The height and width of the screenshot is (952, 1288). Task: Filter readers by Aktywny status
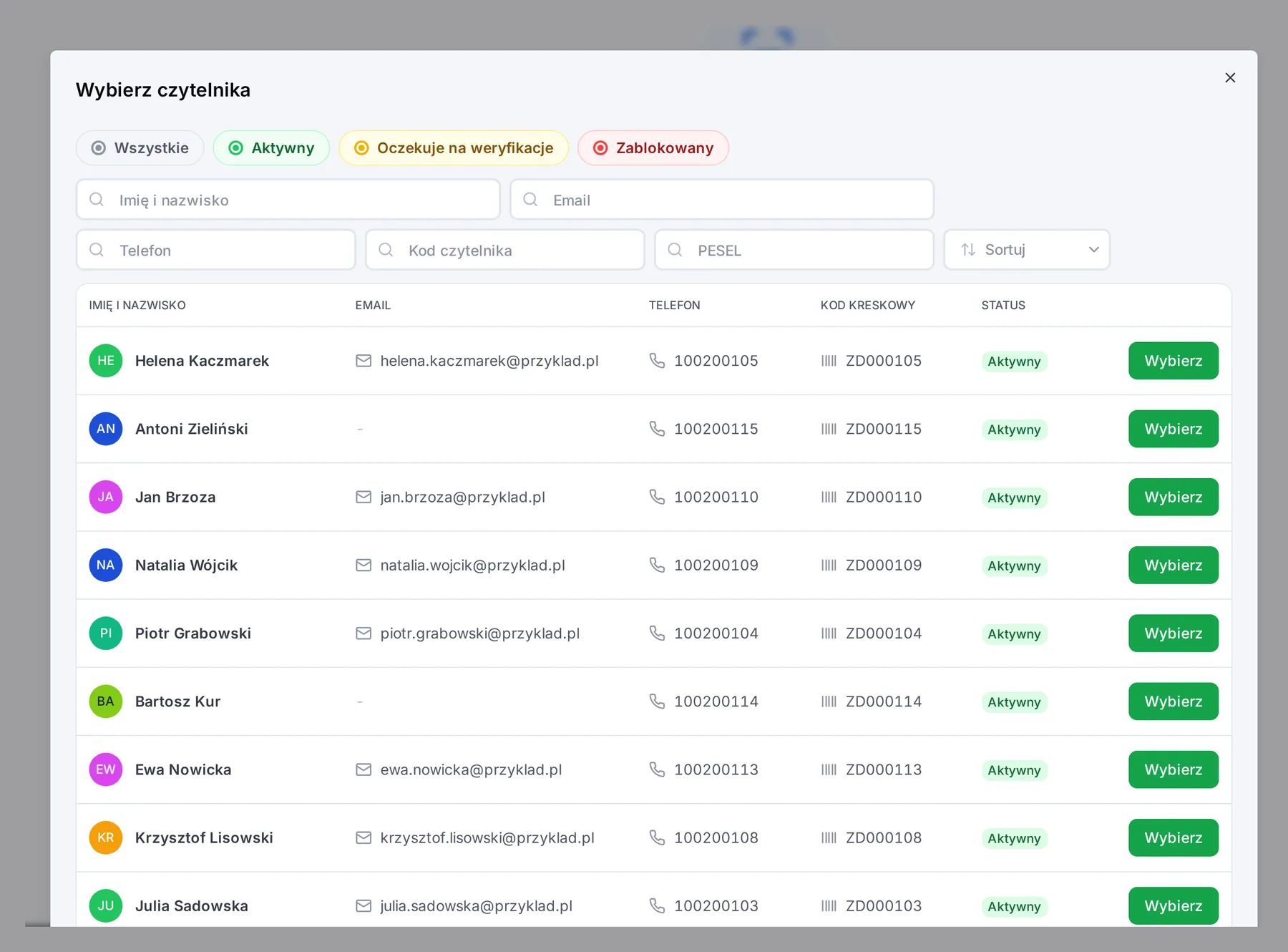pyautogui.click(x=271, y=148)
